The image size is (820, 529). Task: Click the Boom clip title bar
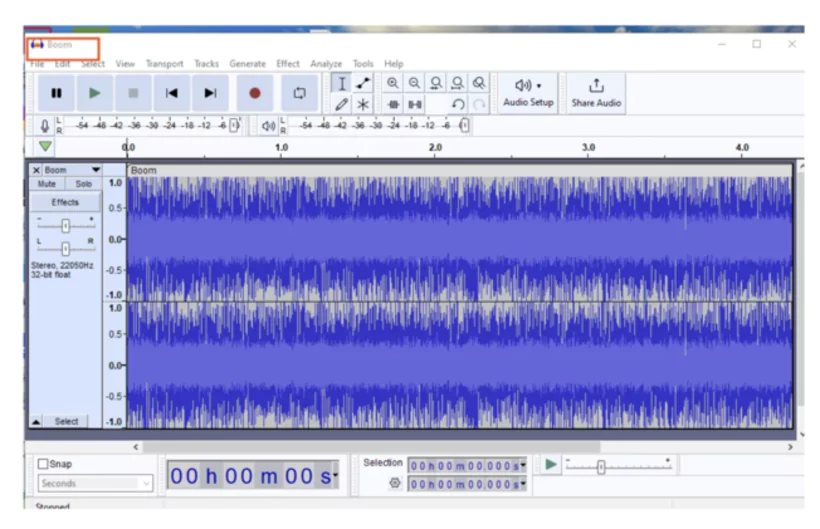460,170
